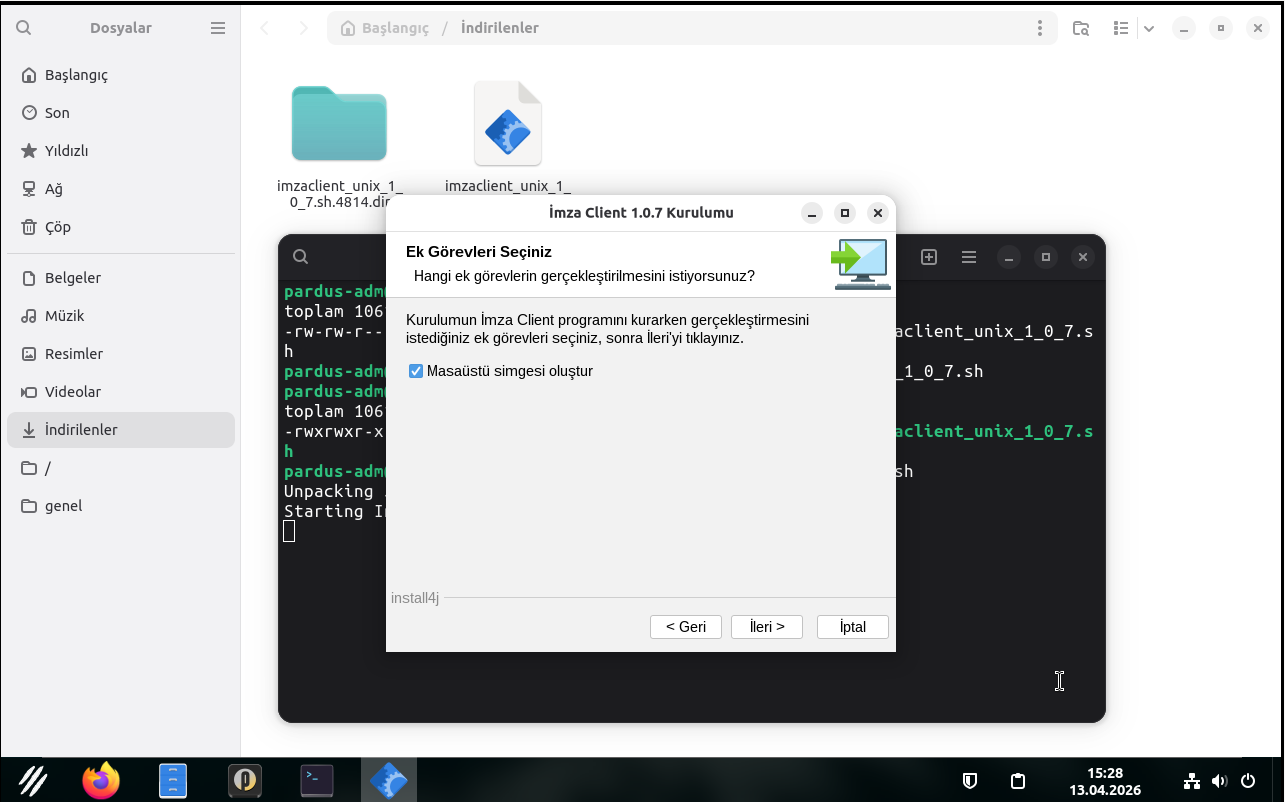Open Müzik folder in sidebar

coord(121,316)
